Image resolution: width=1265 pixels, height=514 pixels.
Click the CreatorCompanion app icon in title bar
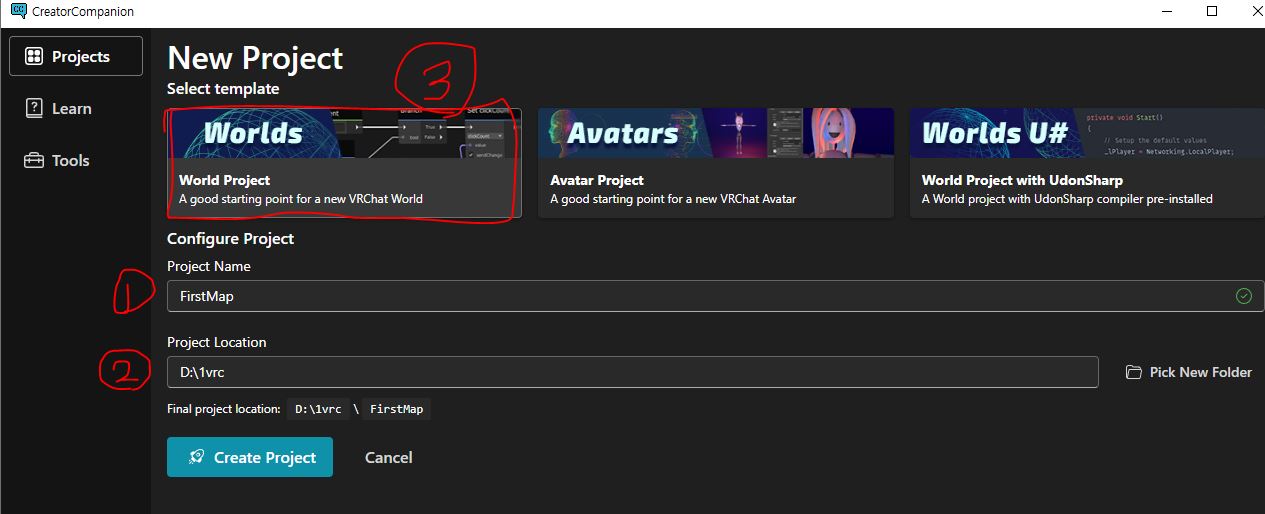pos(17,11)
